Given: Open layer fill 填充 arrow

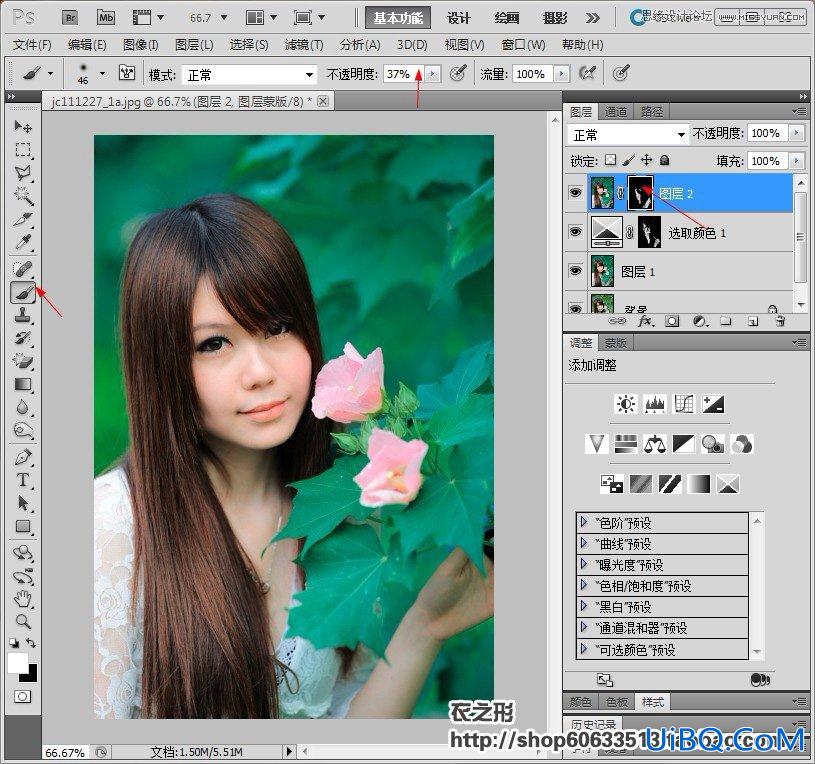Looking at the screenshot, I should (796, 161).
